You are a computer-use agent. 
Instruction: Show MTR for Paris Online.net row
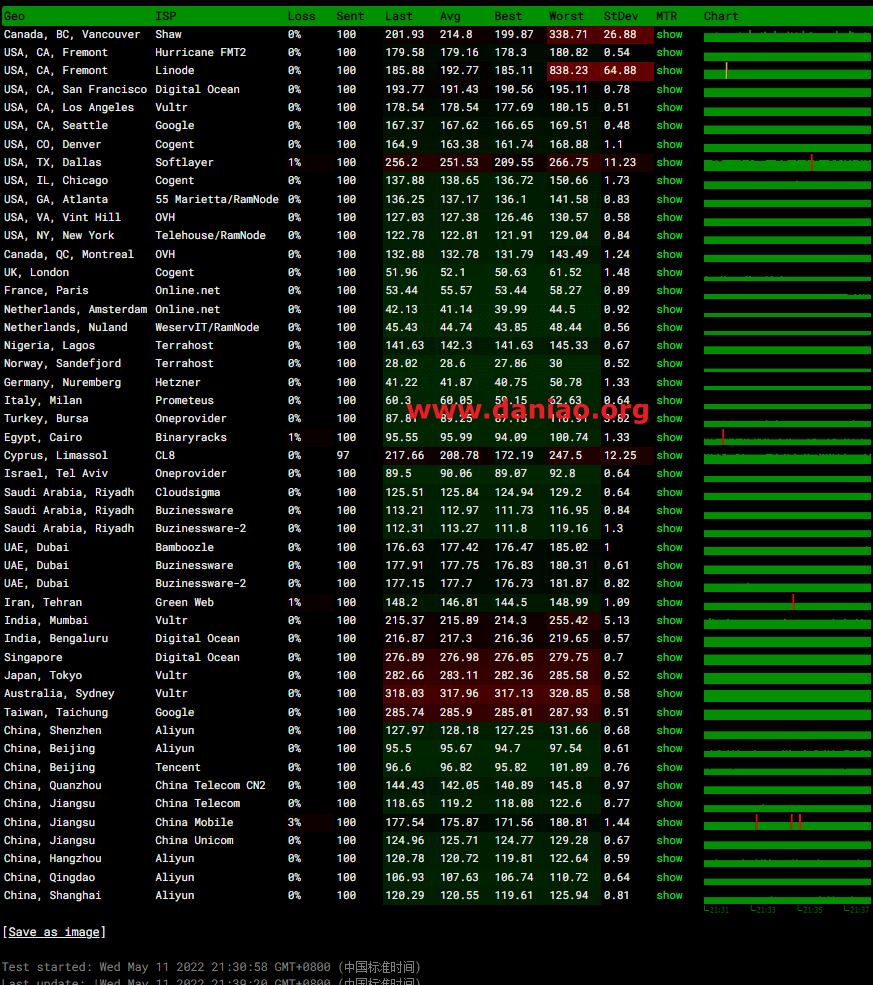point(670,290)
